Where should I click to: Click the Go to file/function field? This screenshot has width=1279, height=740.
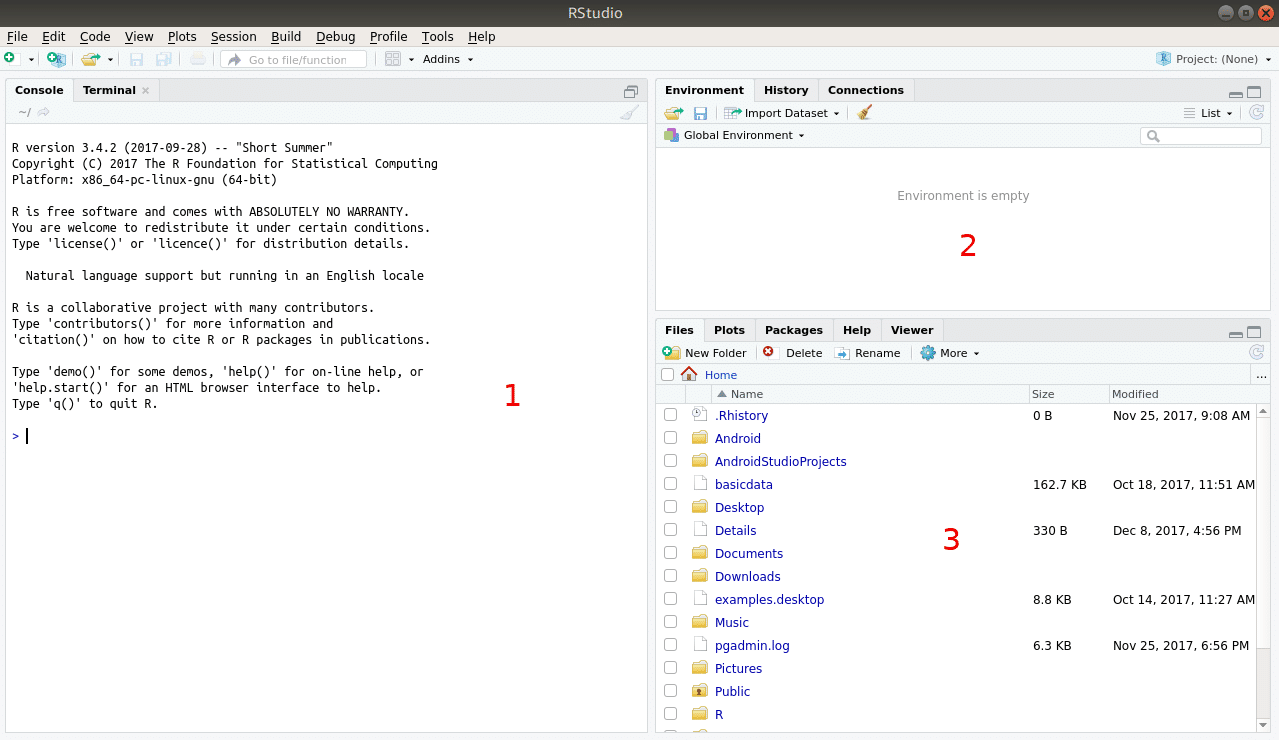[296, 60]
